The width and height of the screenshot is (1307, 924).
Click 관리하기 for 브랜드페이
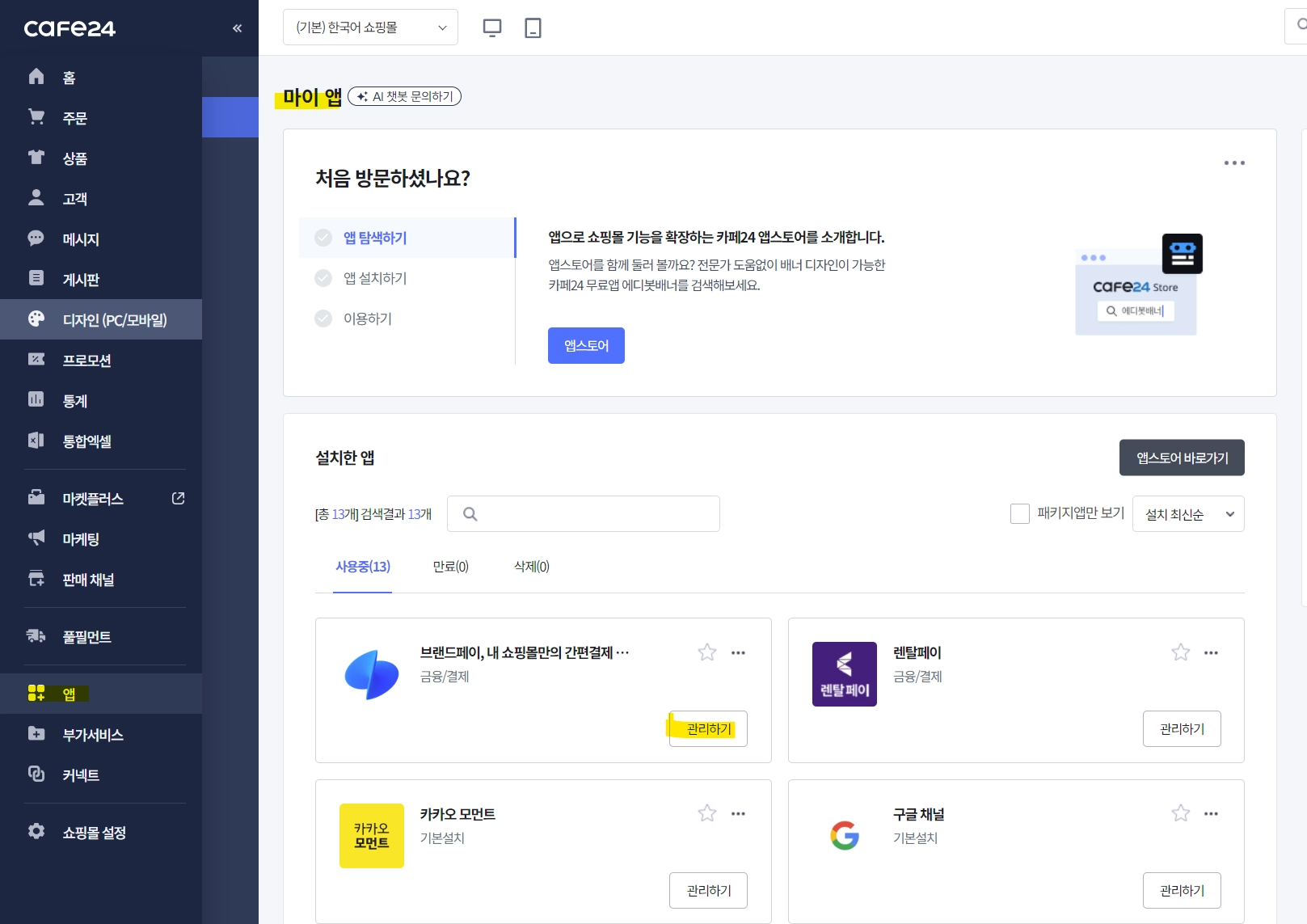(x=708, y=728)
